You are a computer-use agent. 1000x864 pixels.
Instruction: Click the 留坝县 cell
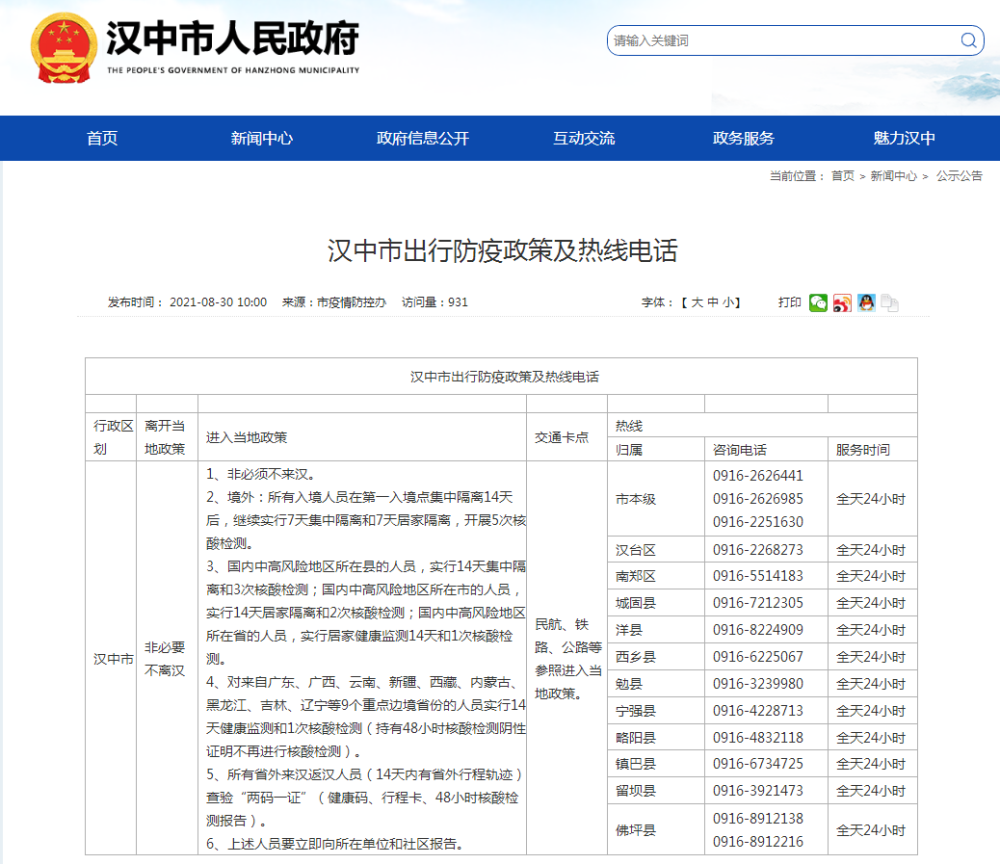[x=656, y=791]
